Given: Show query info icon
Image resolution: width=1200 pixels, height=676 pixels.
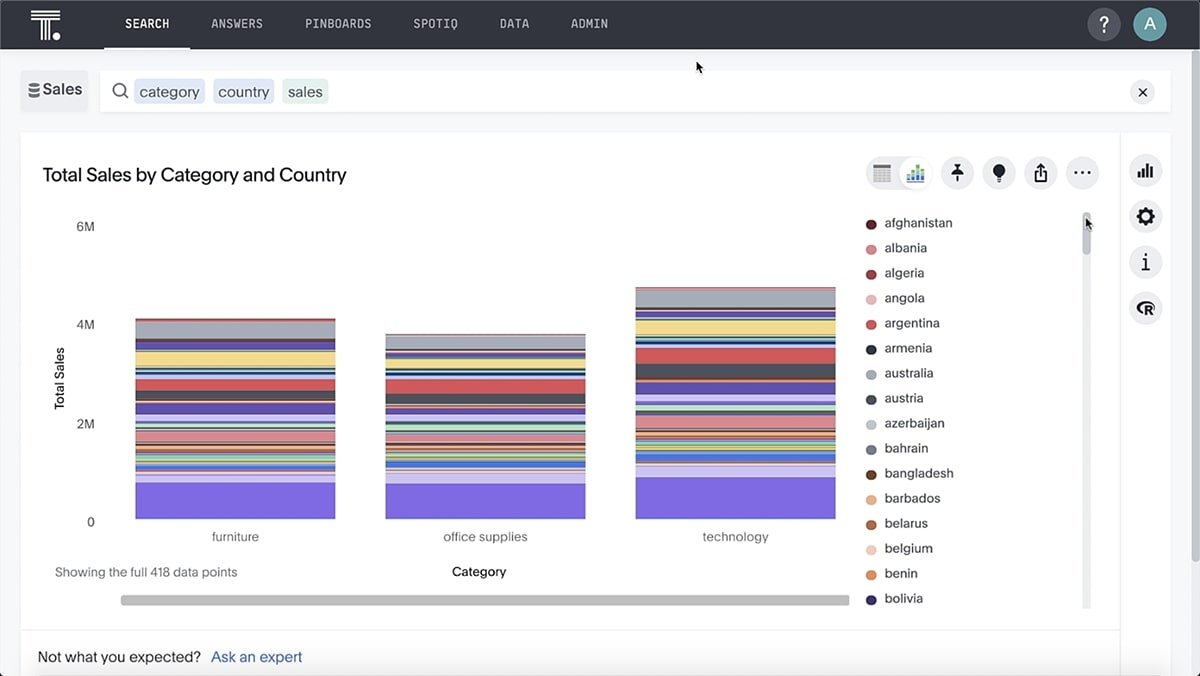Looking at the screenshot, I should (x=1145, y=263).
